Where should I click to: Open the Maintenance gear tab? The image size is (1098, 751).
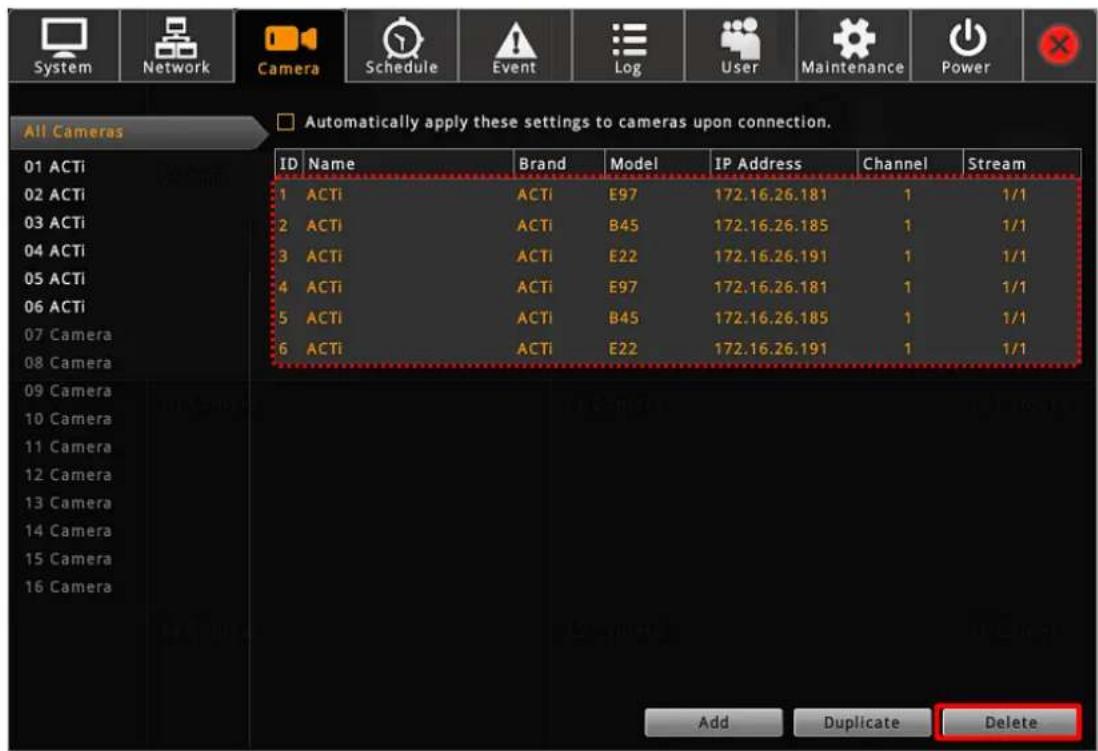click(x=853, y=46)
